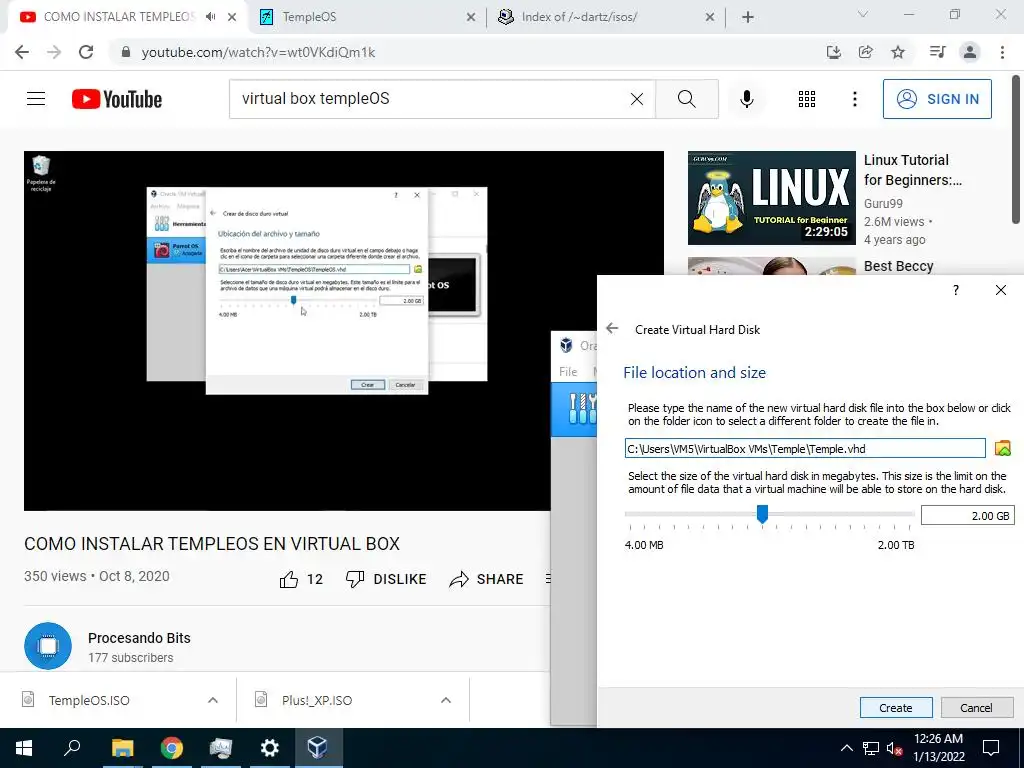Click the taskbar clock showing 12:26 AM
The height and width of the screenshot is (768, 1024).
click(938, 748)
